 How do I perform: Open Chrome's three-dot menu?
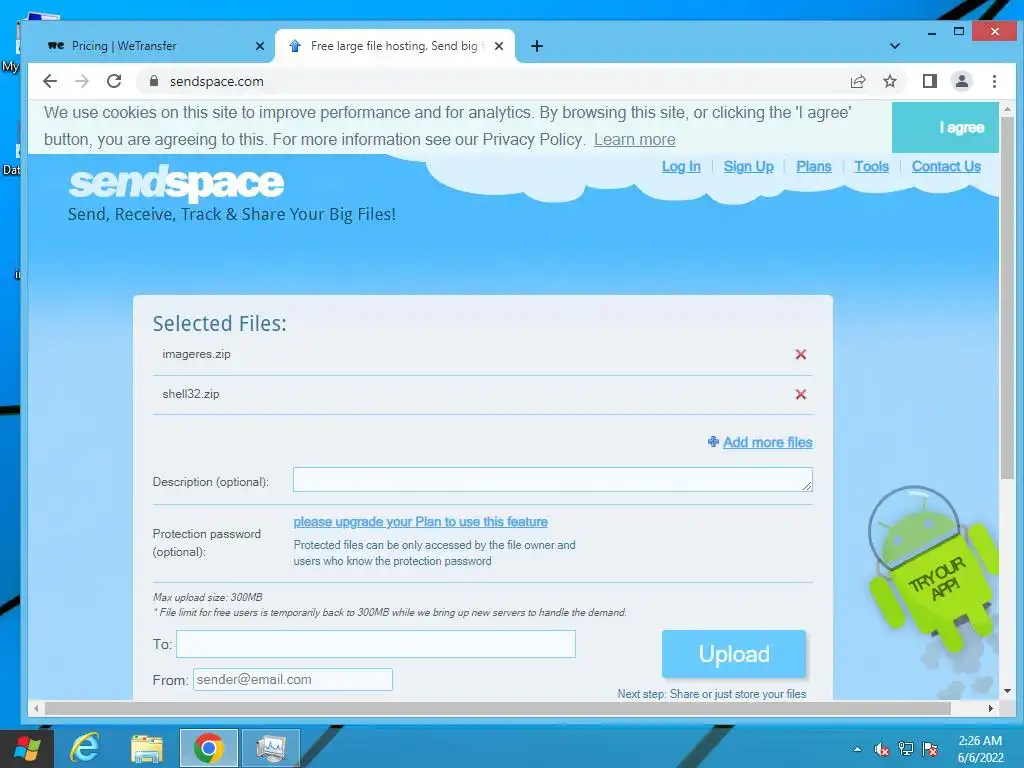[x=994, y=81]
